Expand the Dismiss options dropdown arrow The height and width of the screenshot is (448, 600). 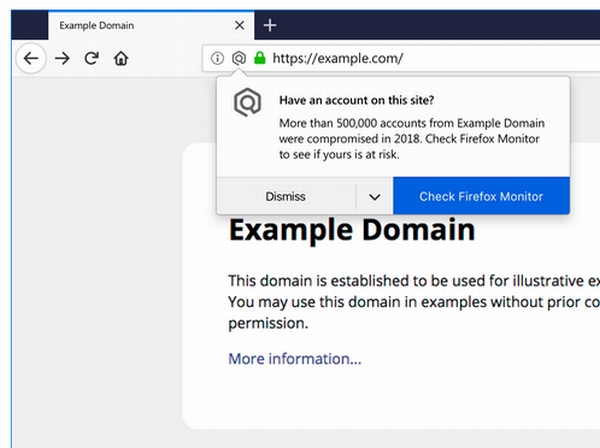(375, 197)
